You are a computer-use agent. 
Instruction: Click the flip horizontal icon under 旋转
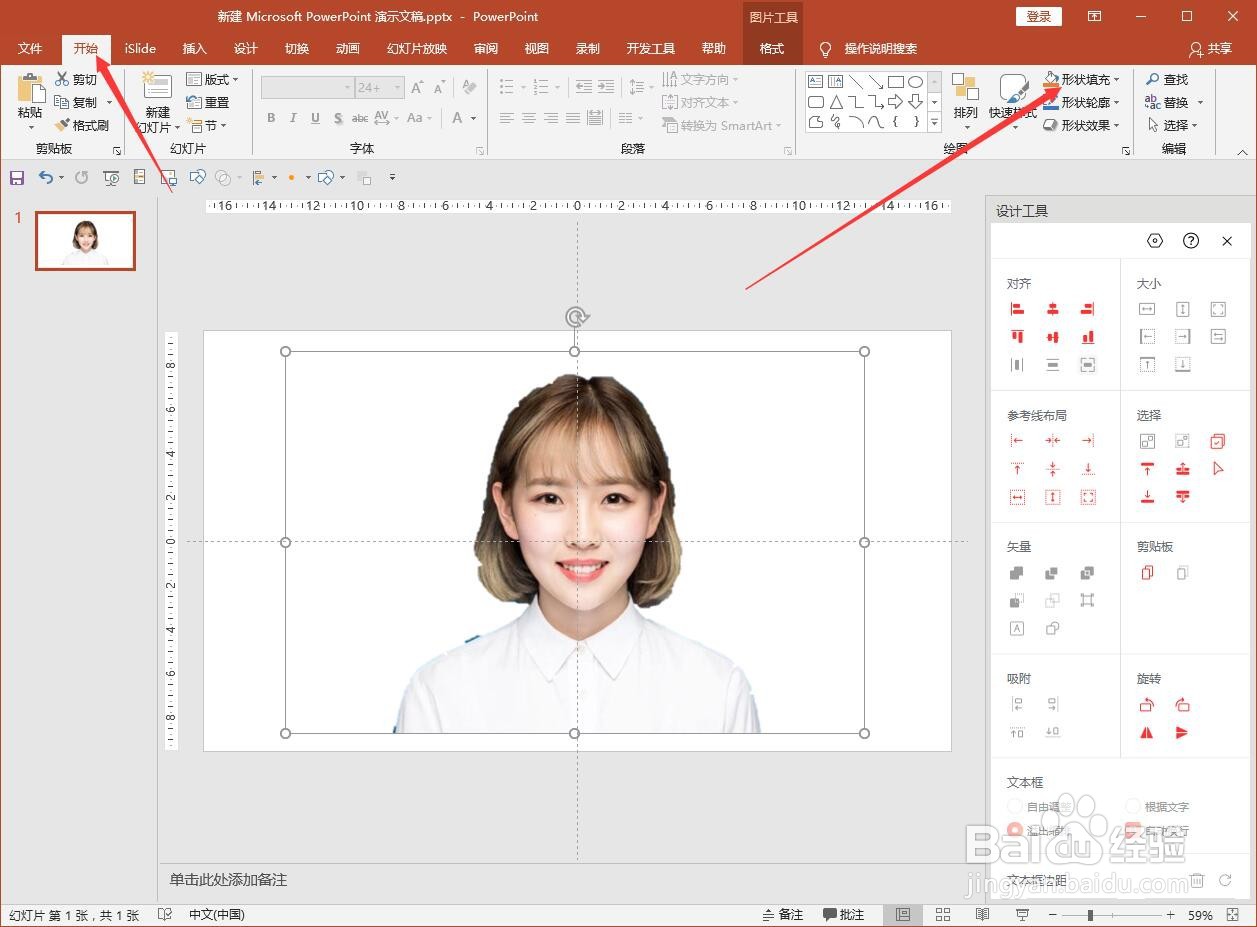click(1147, 733)
